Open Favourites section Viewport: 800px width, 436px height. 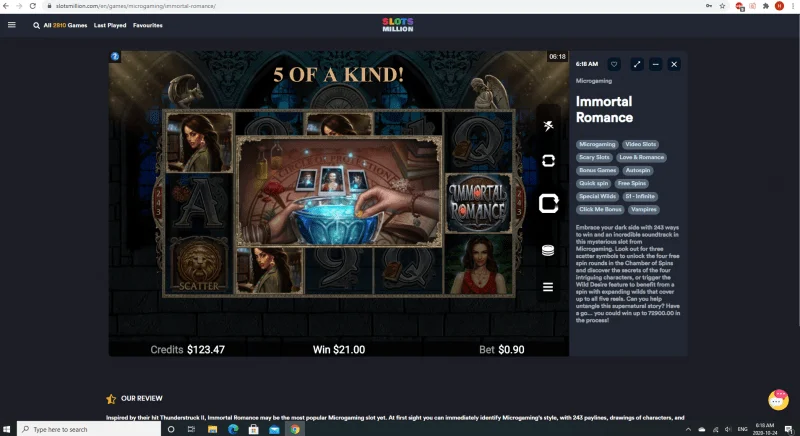[x=147, y=25]
